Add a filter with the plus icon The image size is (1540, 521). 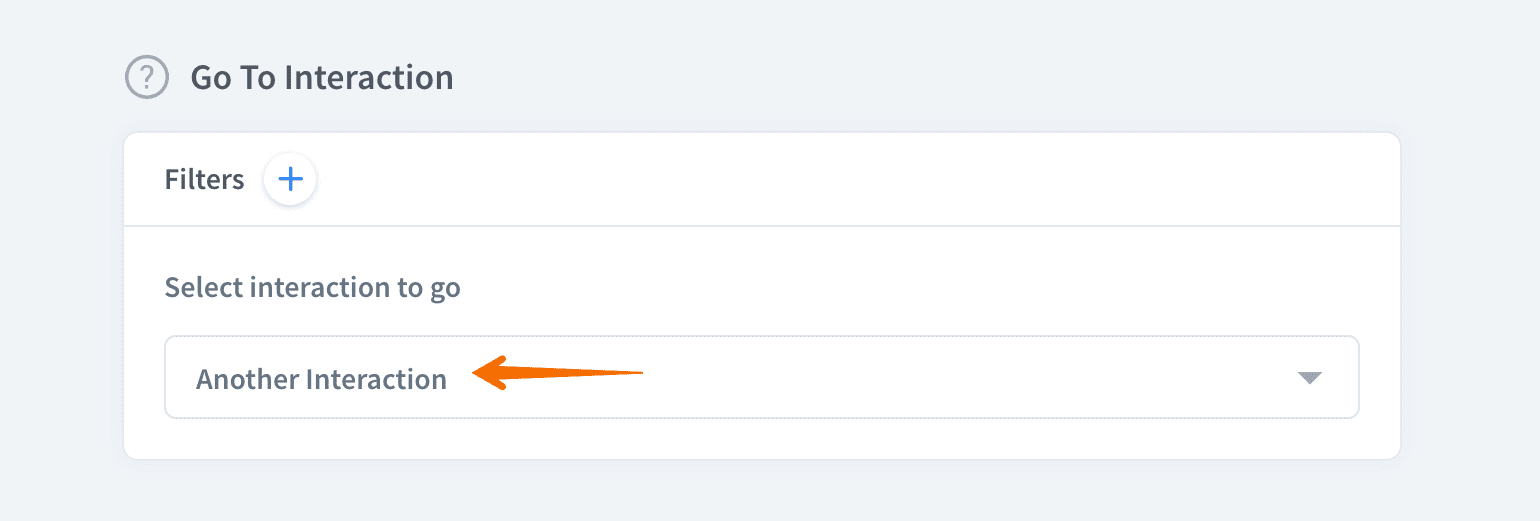pos(290,180)
